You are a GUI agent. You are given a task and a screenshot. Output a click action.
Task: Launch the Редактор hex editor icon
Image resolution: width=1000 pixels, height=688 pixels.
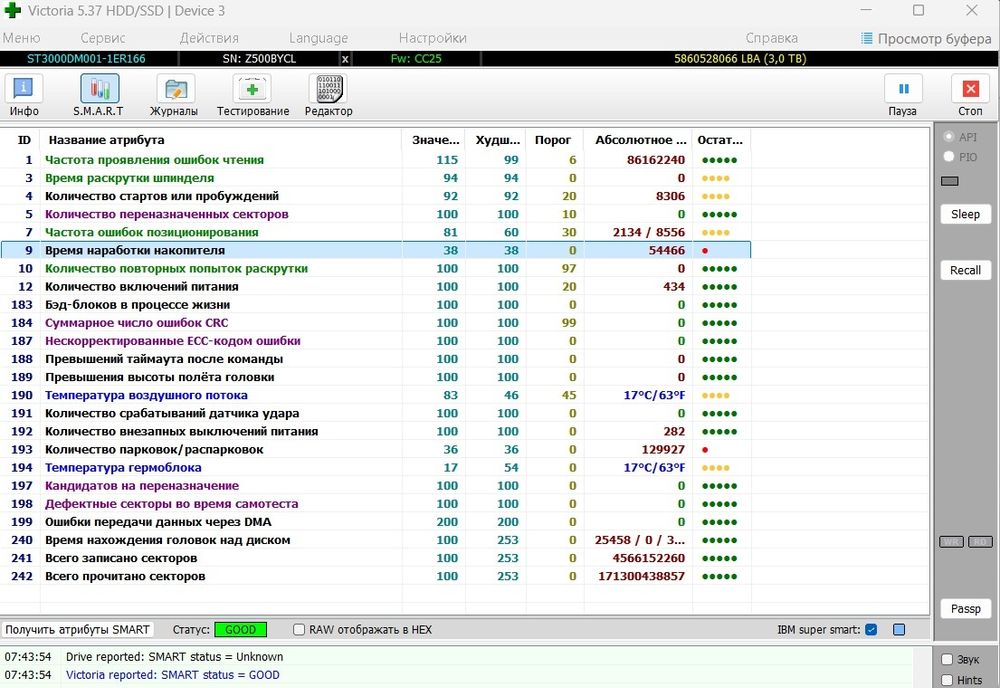click(x=328, y=94)
